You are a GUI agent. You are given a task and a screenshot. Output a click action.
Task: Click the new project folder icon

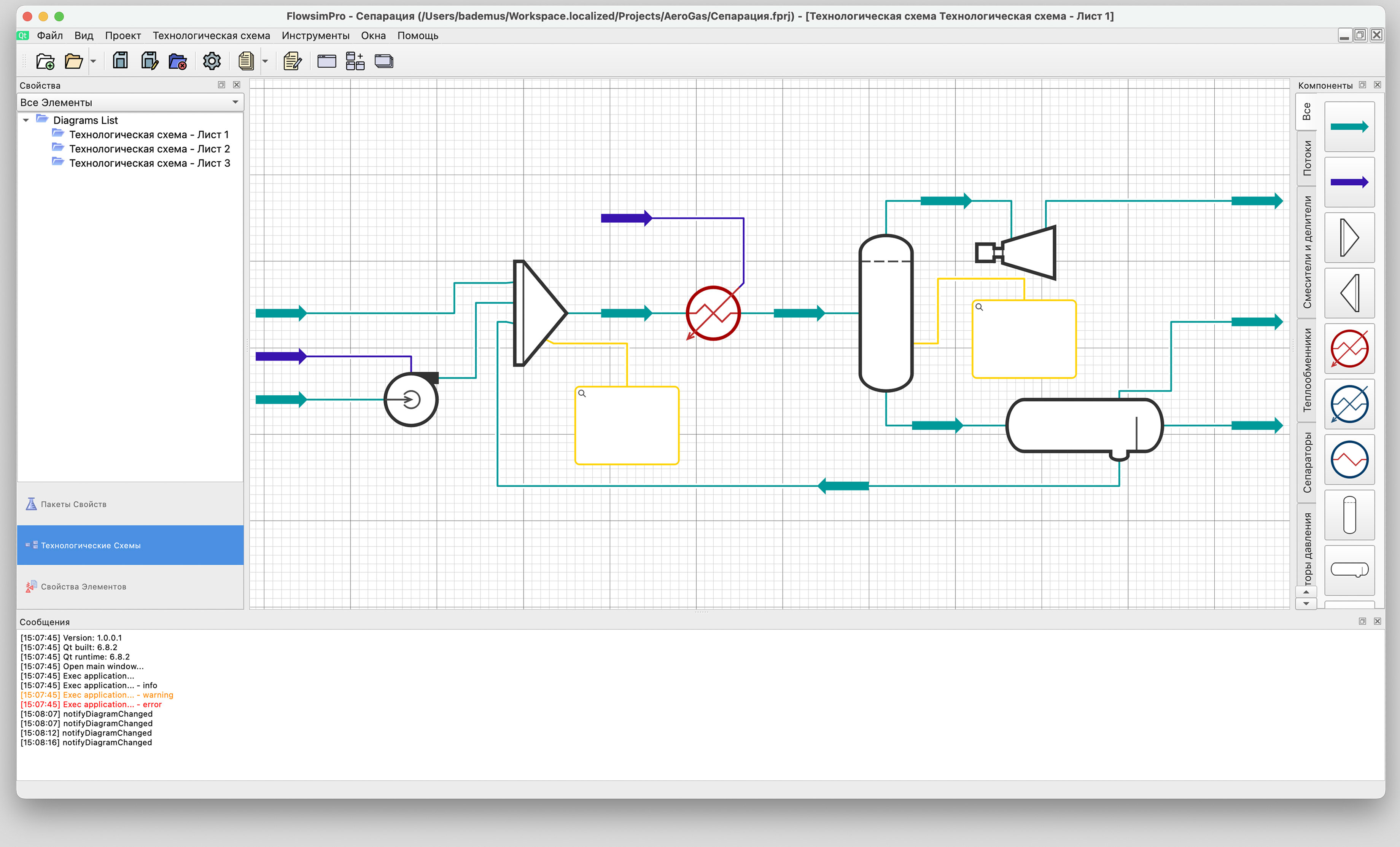point(45,61)
